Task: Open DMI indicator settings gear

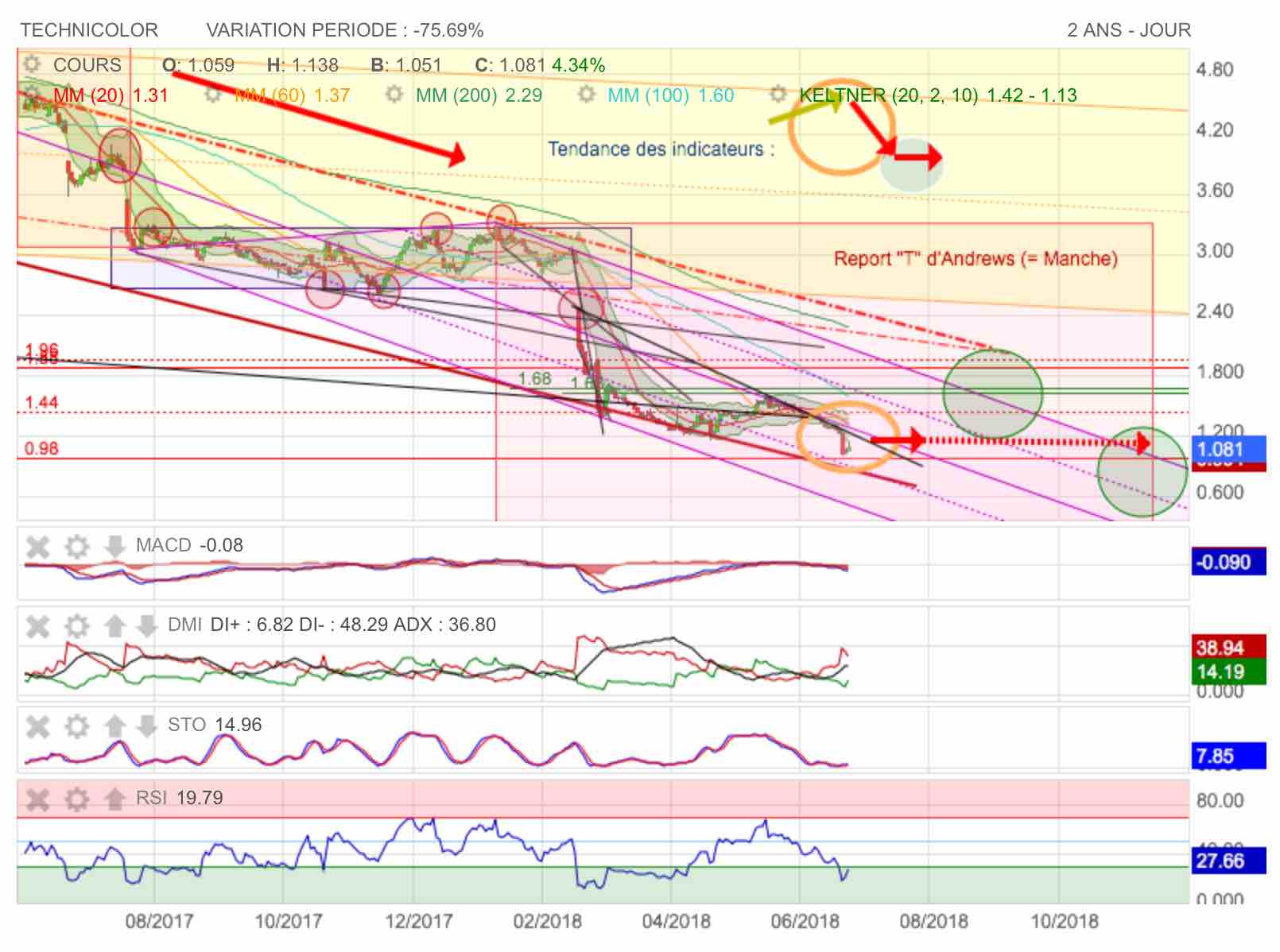Action: [76, 625]
